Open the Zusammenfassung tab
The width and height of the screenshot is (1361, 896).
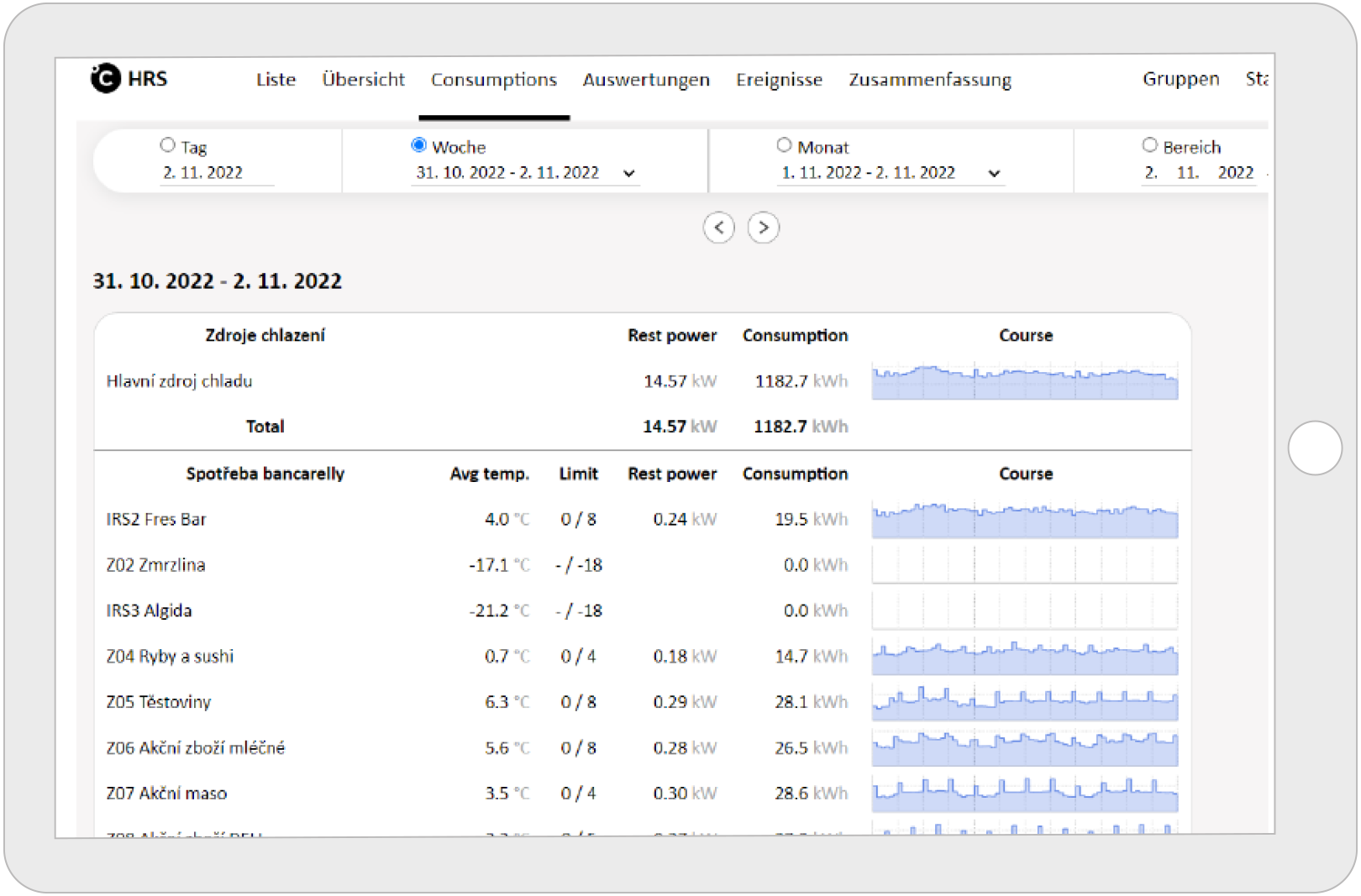(x=930, y=80)
